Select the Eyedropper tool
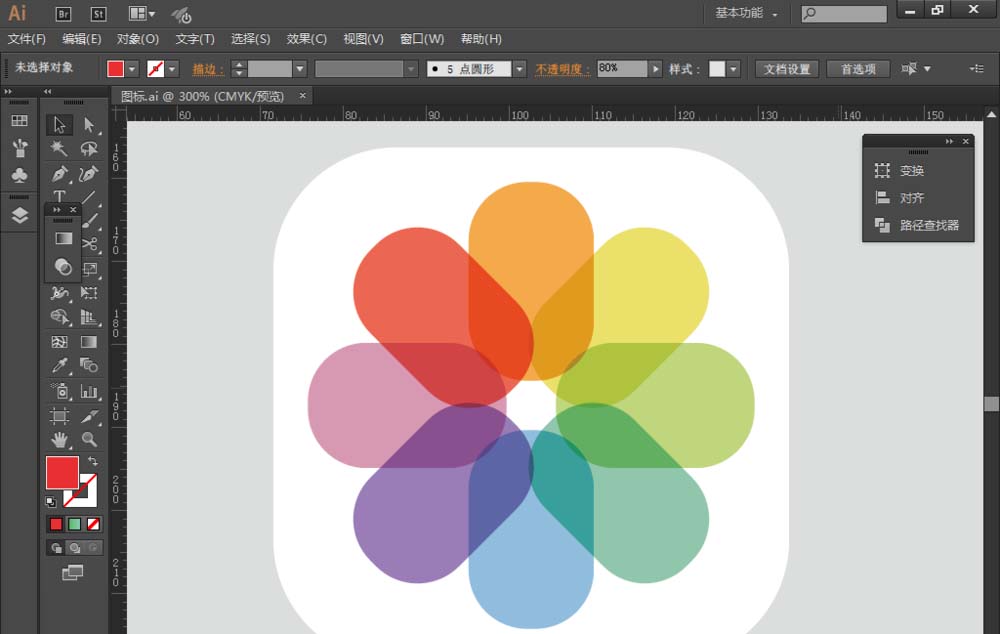Viewport: 1000px width, 634px height. 59,365
